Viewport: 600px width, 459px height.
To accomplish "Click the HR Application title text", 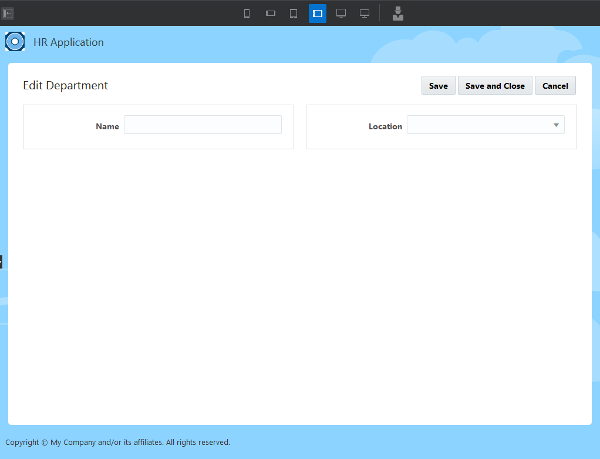I will point(68,42).
